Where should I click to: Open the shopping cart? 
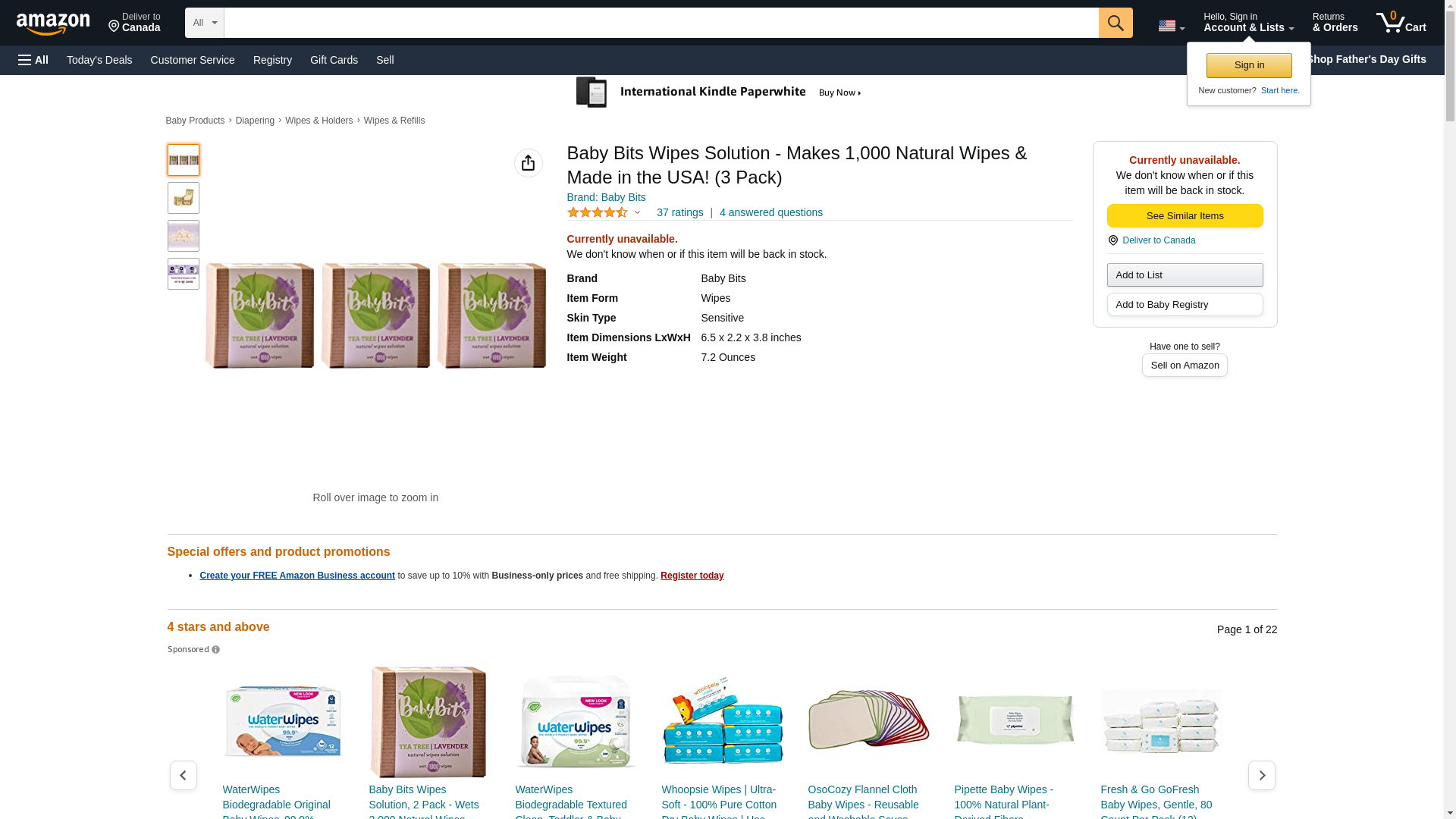coord(1401,23)
